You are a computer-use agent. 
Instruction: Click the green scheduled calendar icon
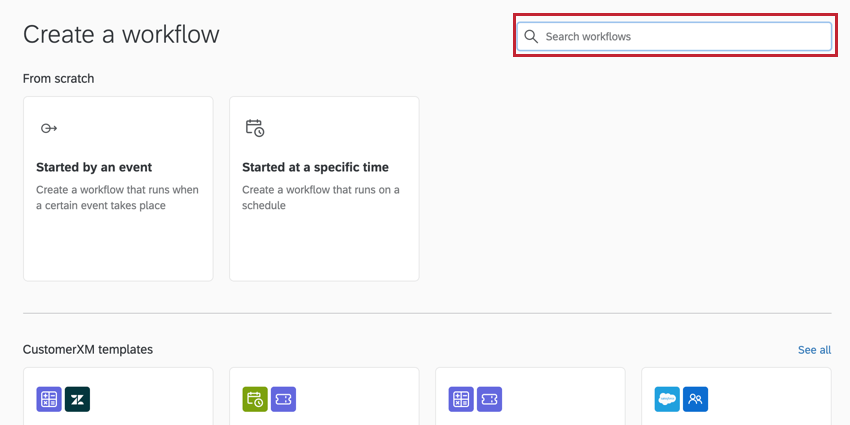[x=255, y=400]
